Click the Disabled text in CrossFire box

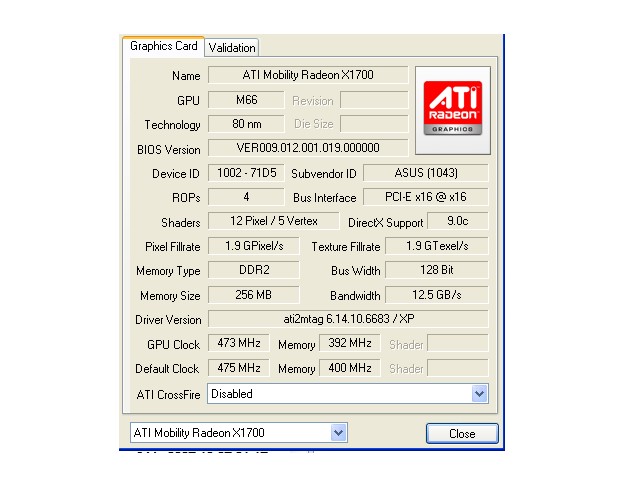232,394
